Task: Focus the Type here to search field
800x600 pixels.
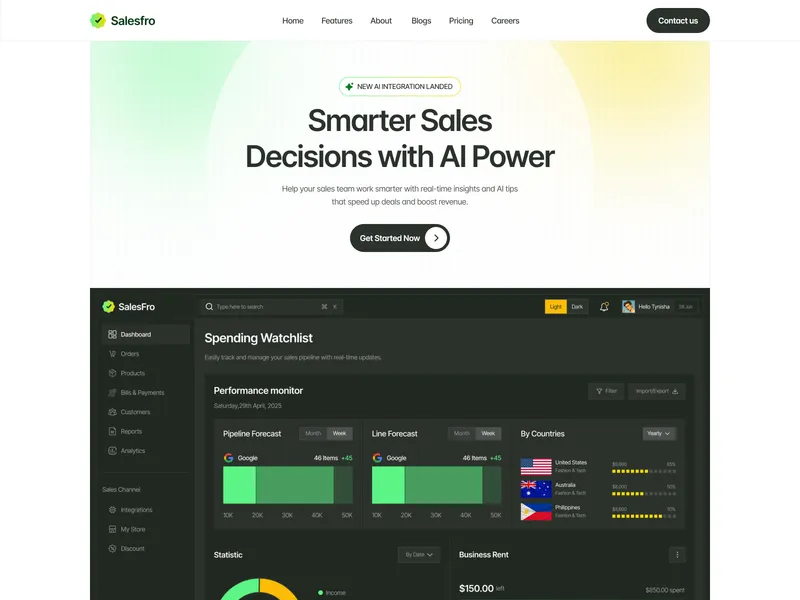Action: (x=271, y=307)
